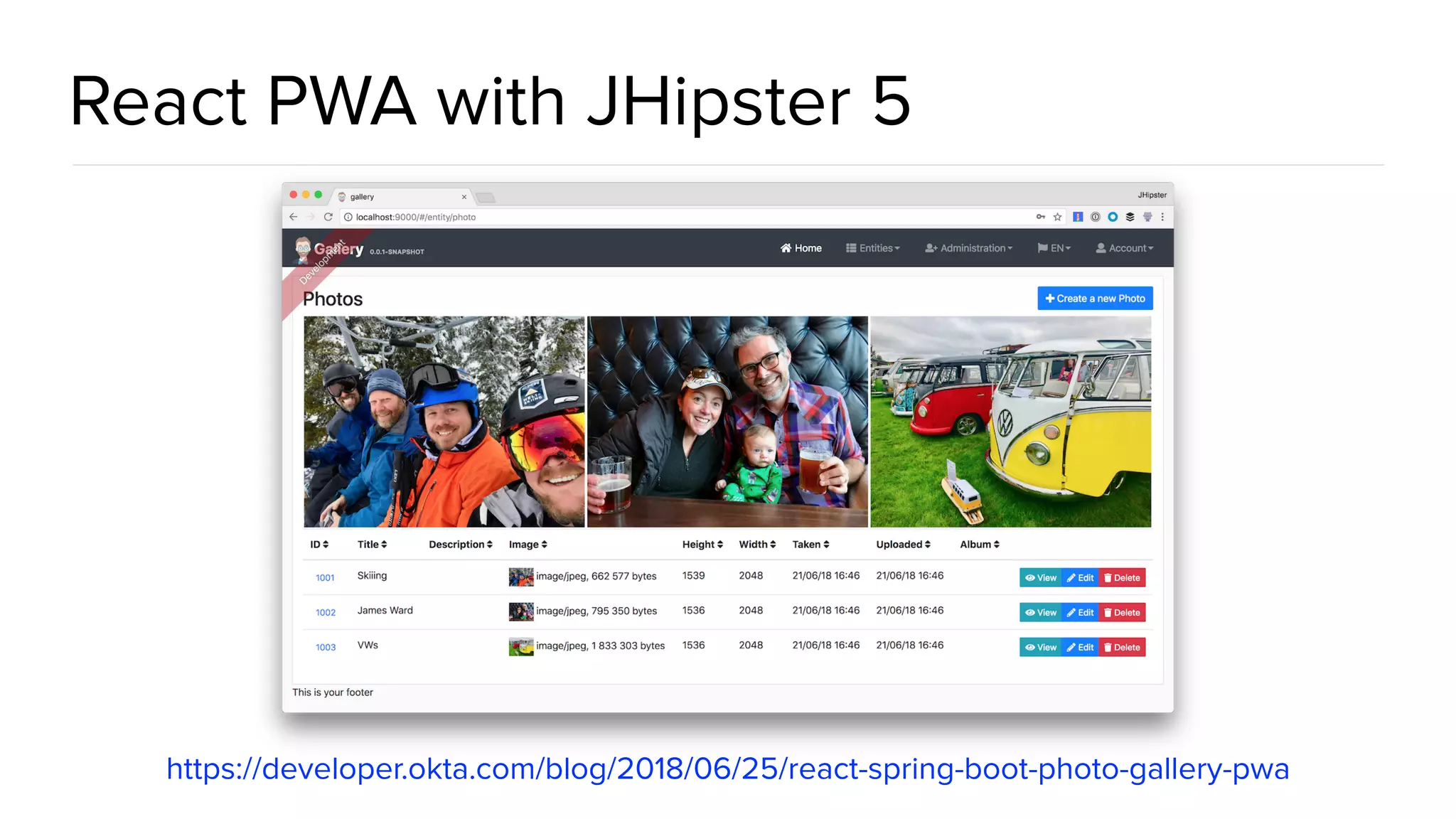
Task: Reload the page with the refresh icon
Action: pyautogui.click(x=328, y=217)
